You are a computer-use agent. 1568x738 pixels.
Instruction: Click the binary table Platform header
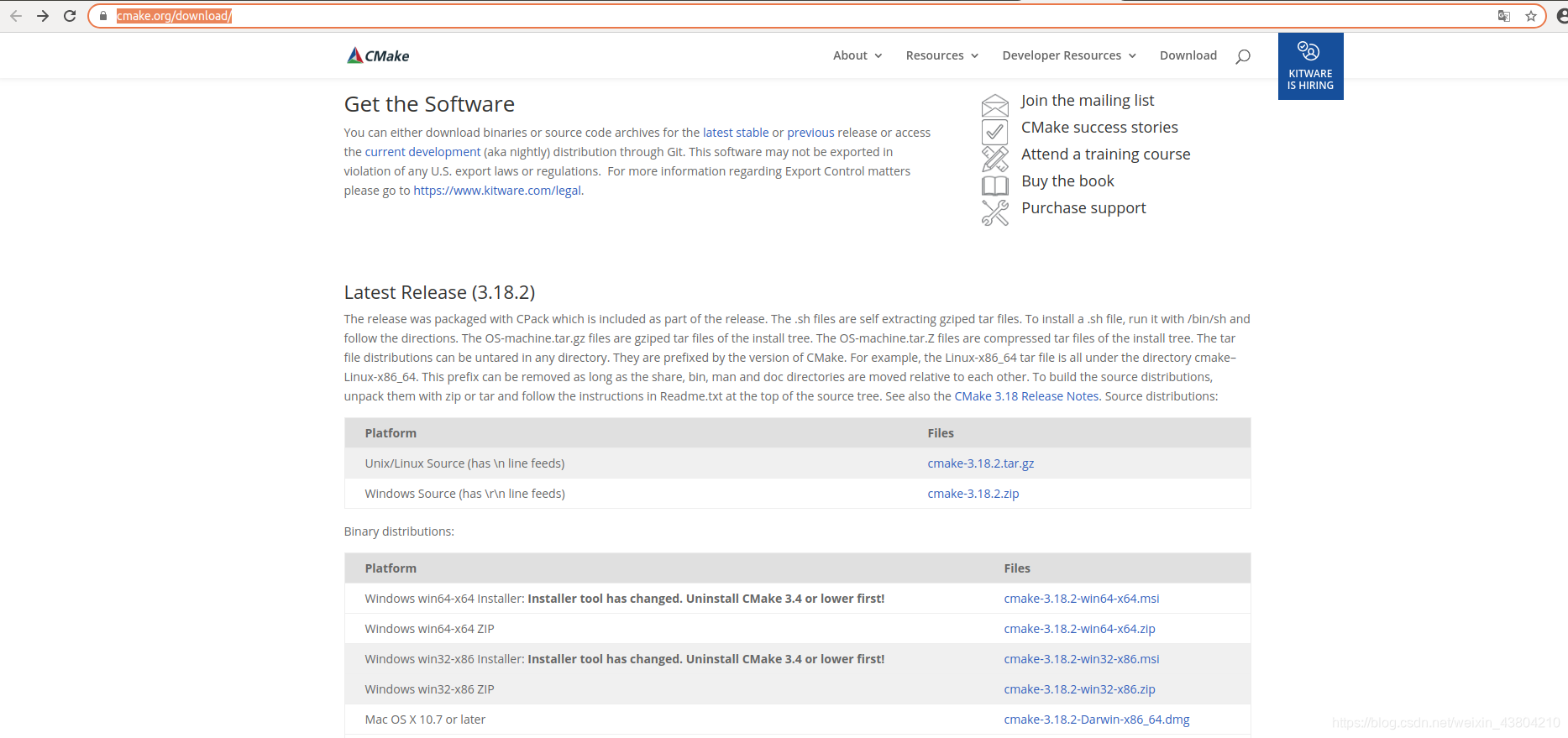click(391, 568)
